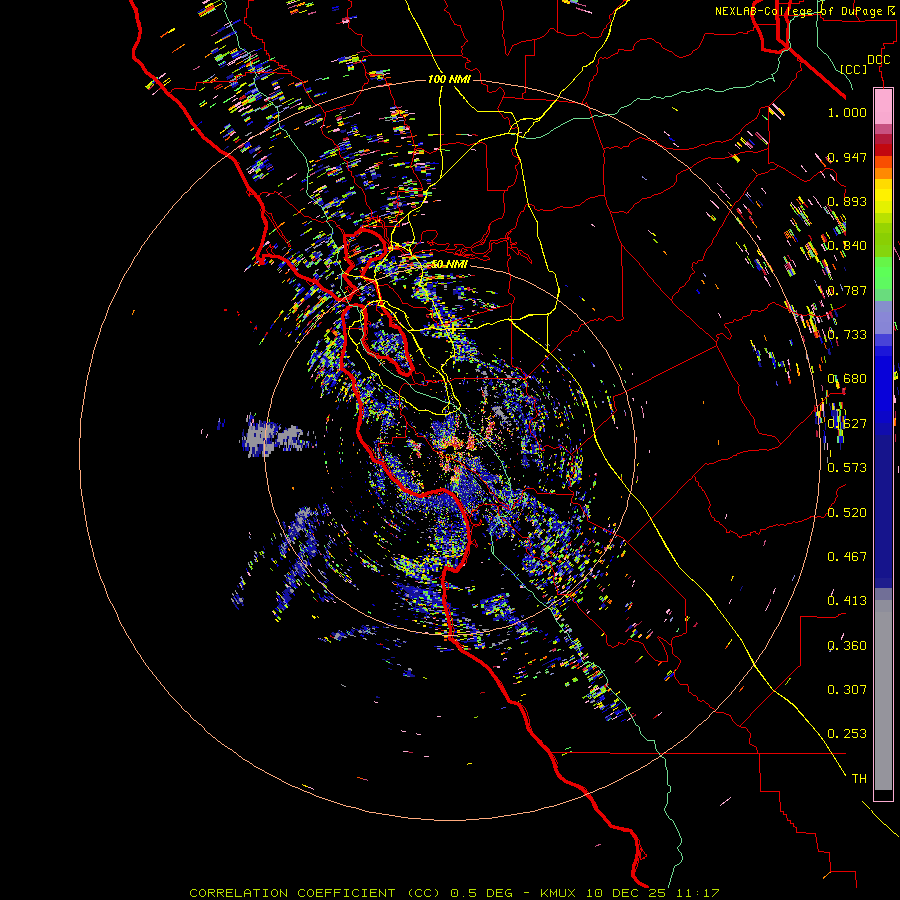Click the 0.467 scale value

(x=847, y=557)
